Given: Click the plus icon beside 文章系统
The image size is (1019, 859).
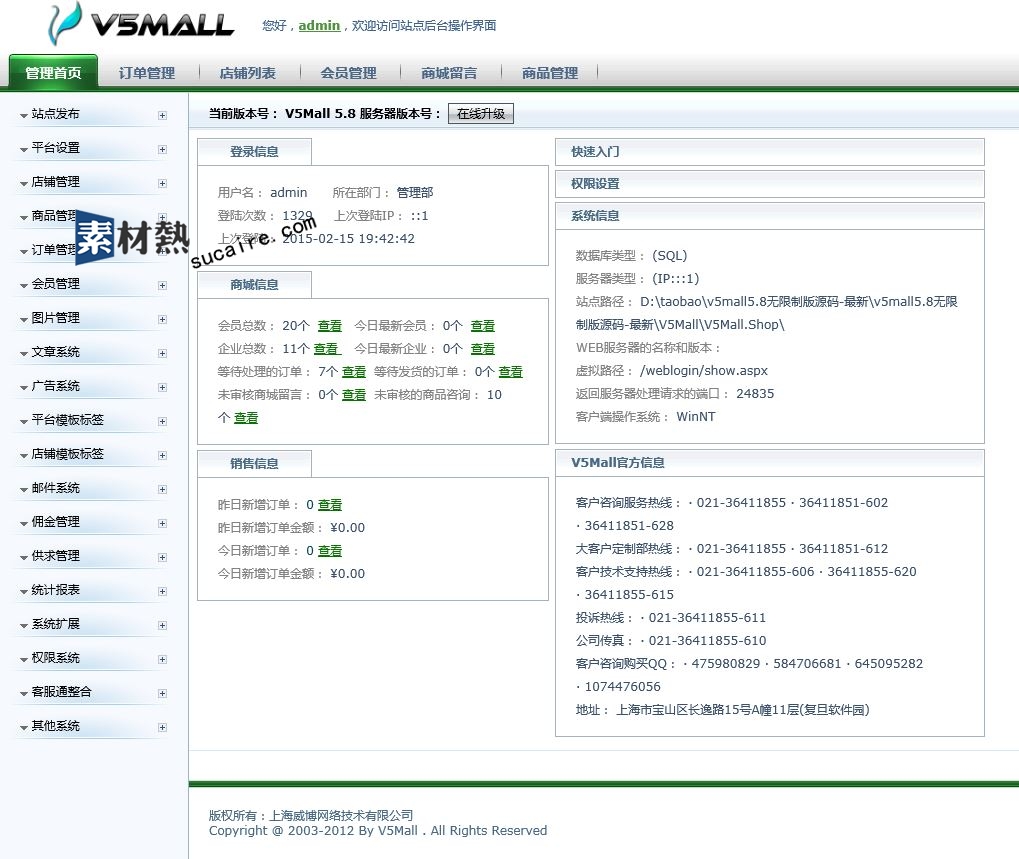Looking at the screenshot, I should pos(162,353).
